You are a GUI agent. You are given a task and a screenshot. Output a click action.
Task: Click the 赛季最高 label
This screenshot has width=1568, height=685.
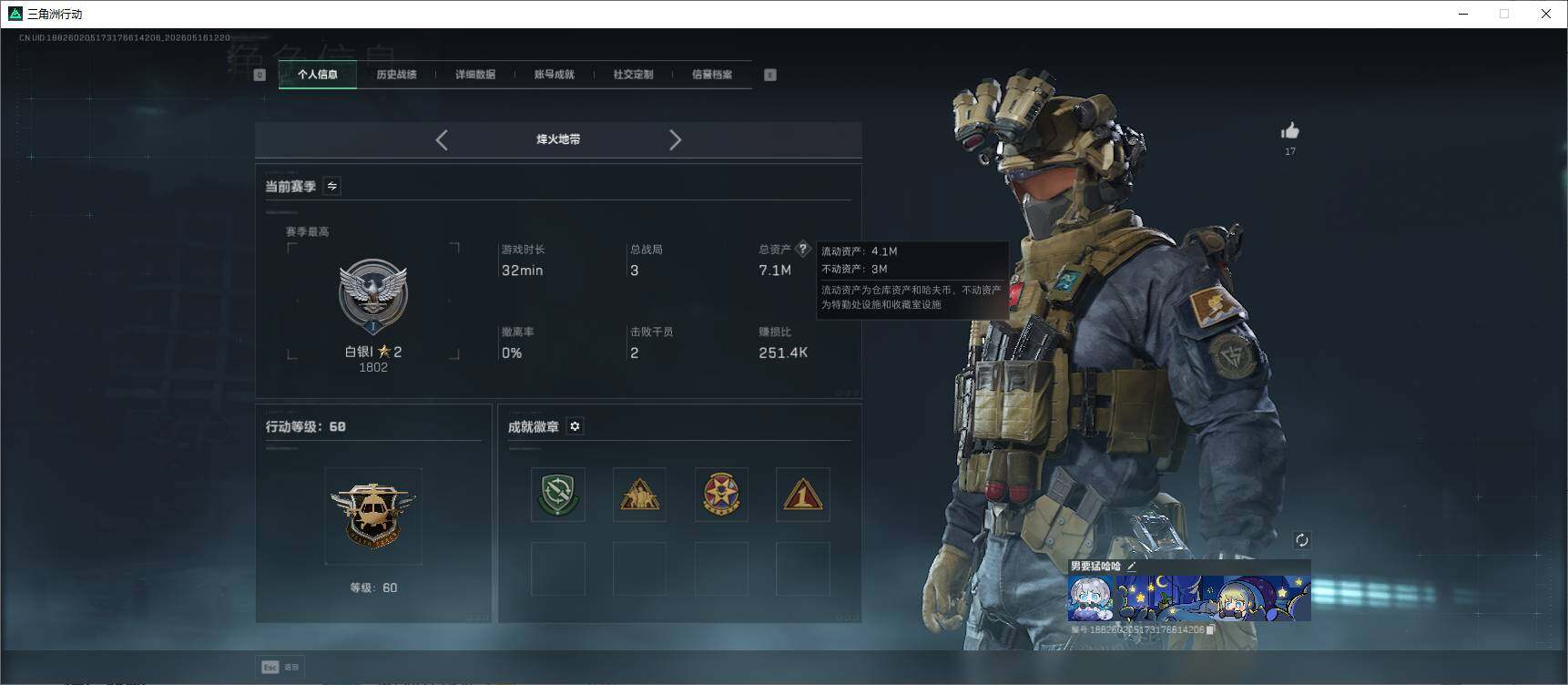coord(308,231)
